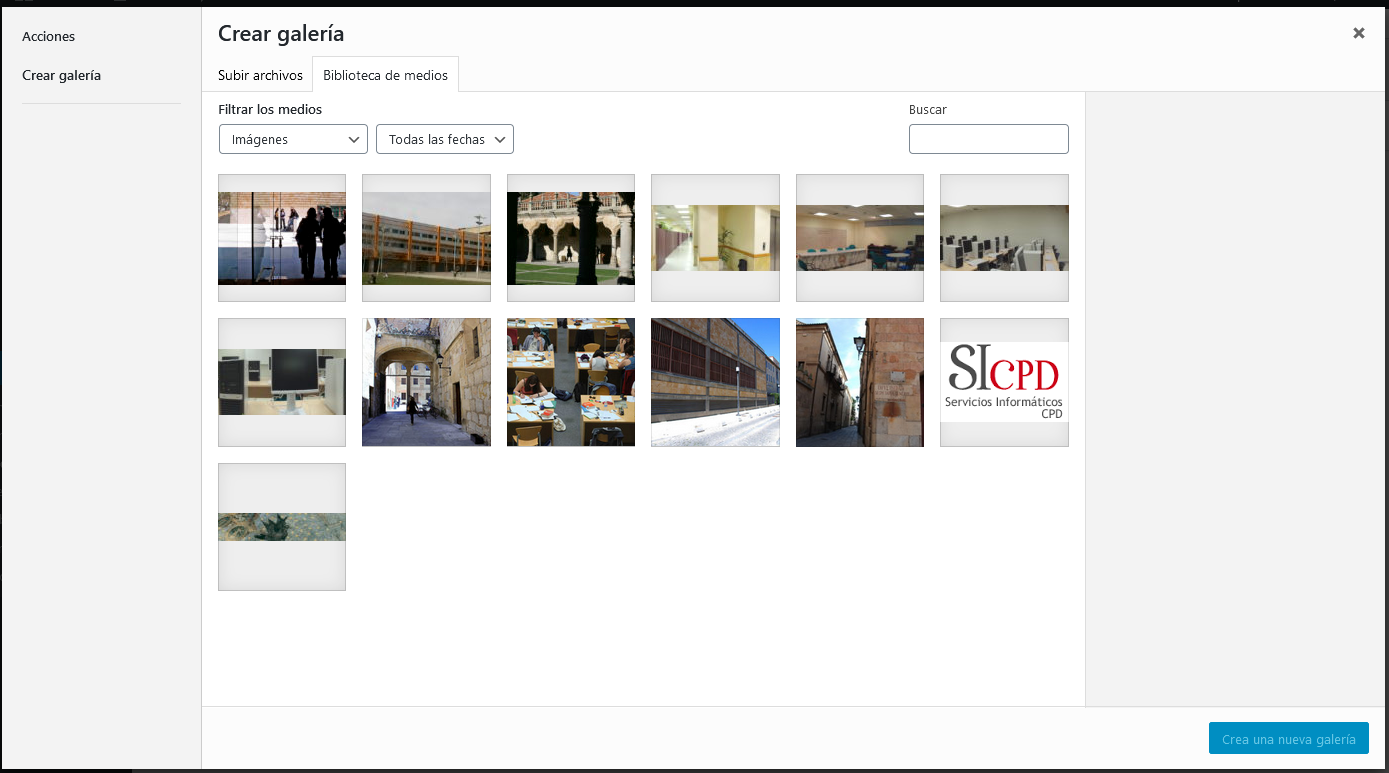The height and width of the screenshot is (773, 1389).
Task: Switch to the Subir archivos tab
Action: point(260,75)
